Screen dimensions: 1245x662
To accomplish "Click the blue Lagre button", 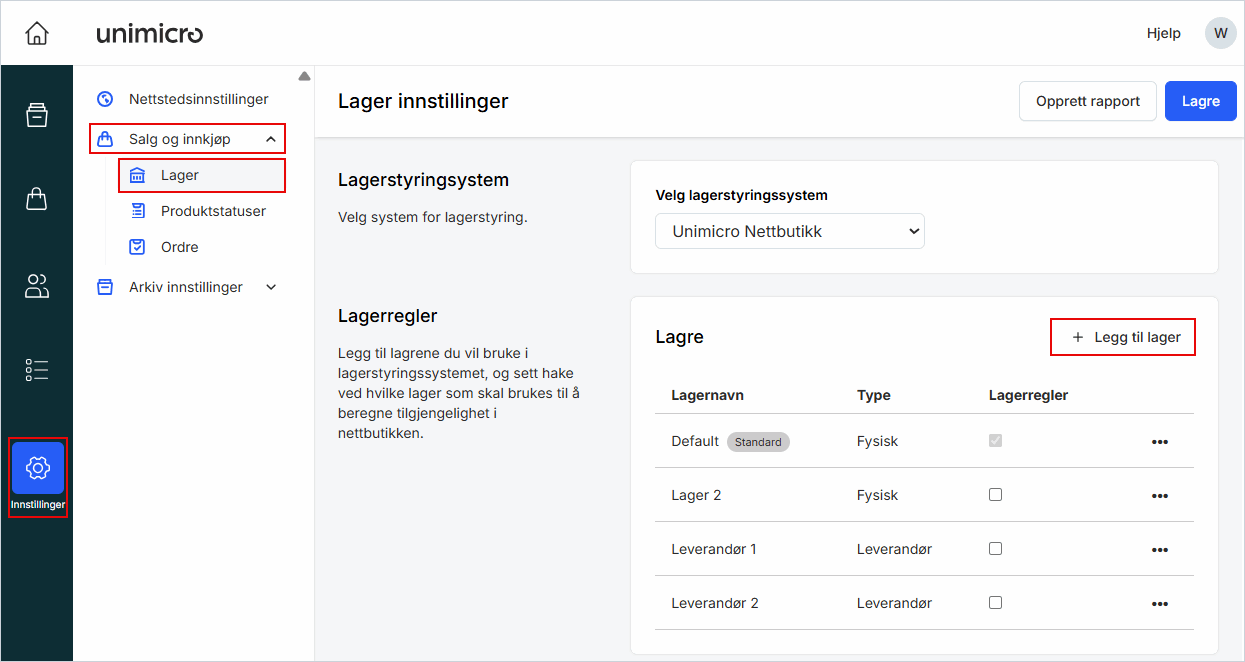I will [x=1200, y=101].
